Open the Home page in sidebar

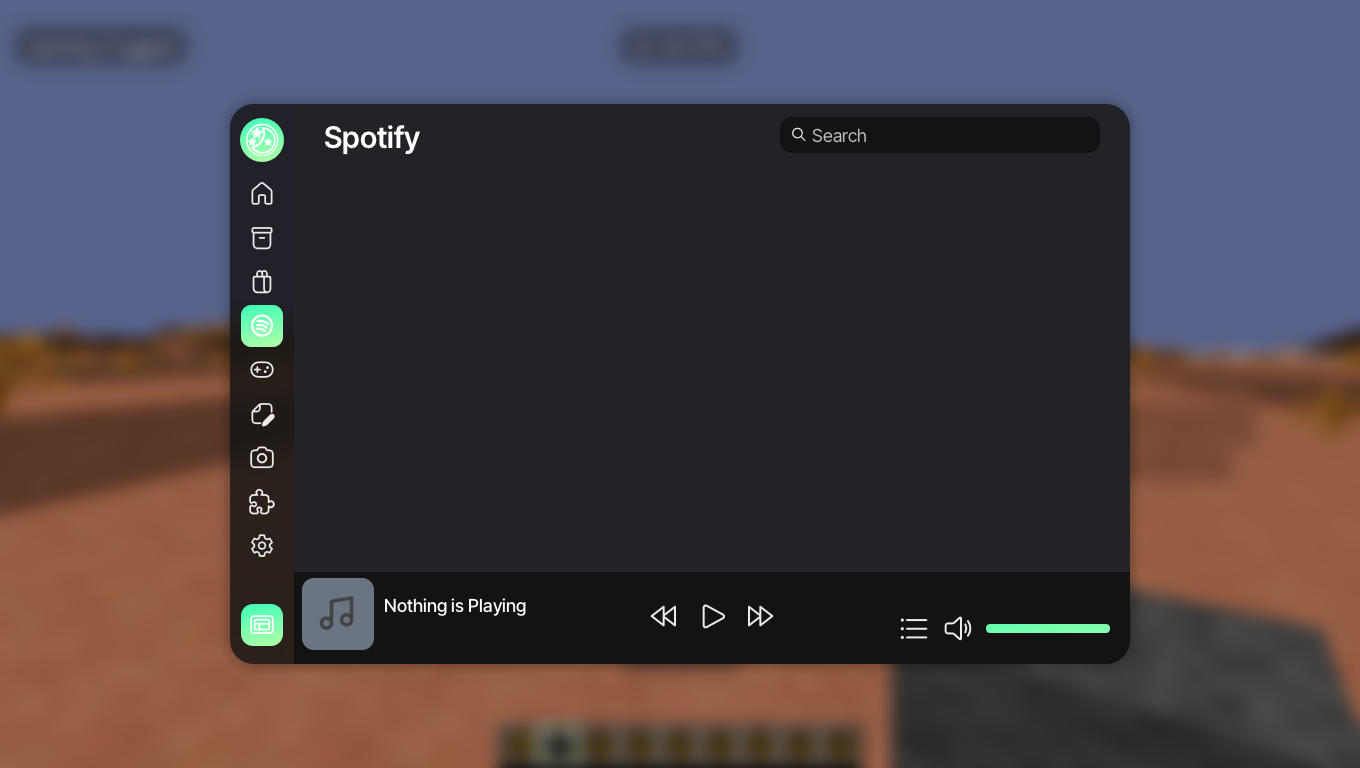(262, 193)
